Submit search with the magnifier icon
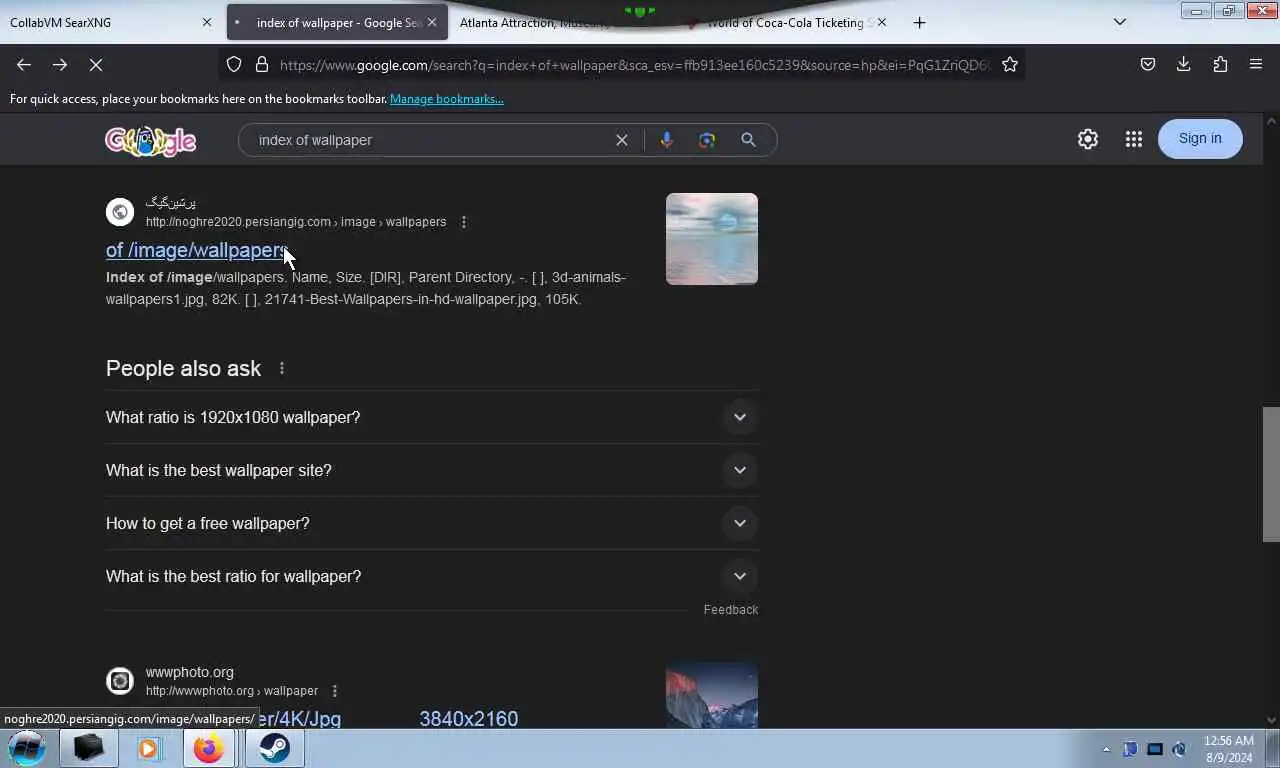Screen dimensions: 1280x768 click(x=748, y=140)
